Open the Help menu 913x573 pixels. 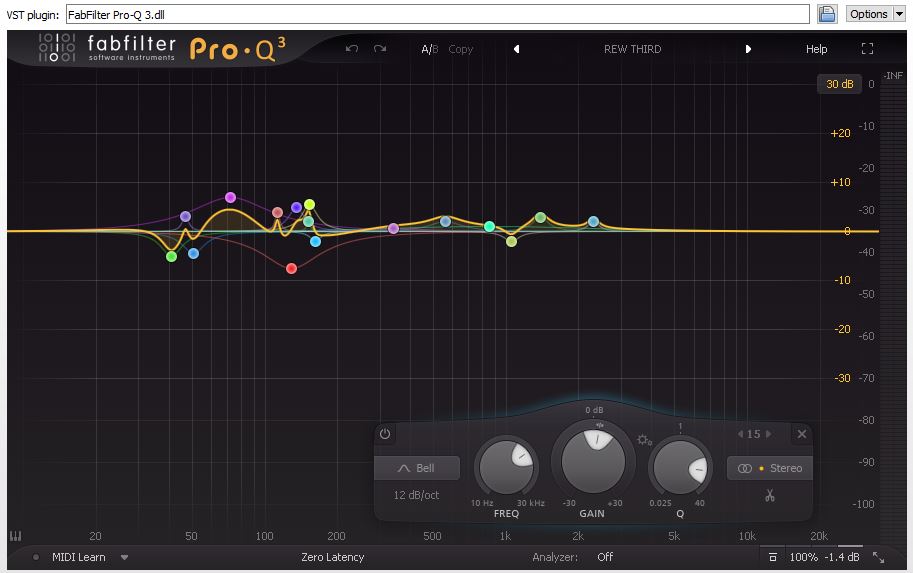[x=816, y=49]
